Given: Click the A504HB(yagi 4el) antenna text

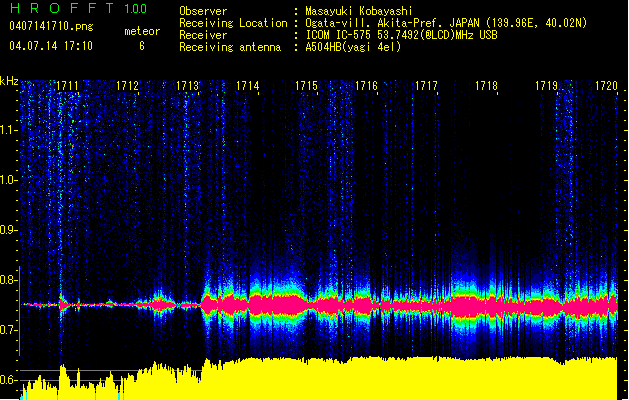Looking at the screenshot, I should click(x=353, y=47).
